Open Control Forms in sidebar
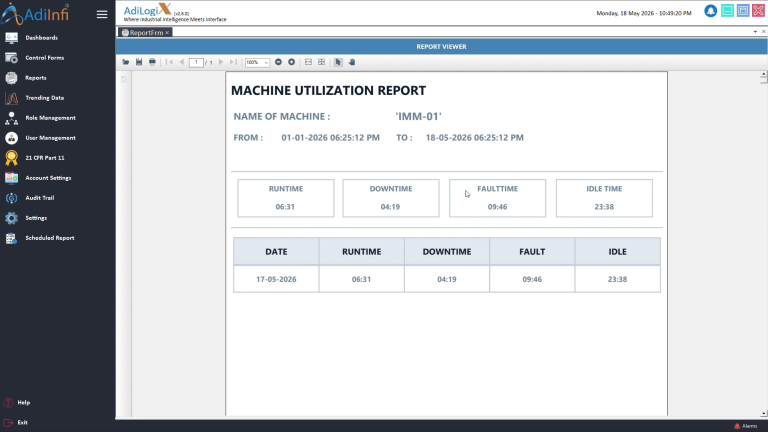Image resolution: width=768 pixels, height=432 pixels. coord(44,58)
